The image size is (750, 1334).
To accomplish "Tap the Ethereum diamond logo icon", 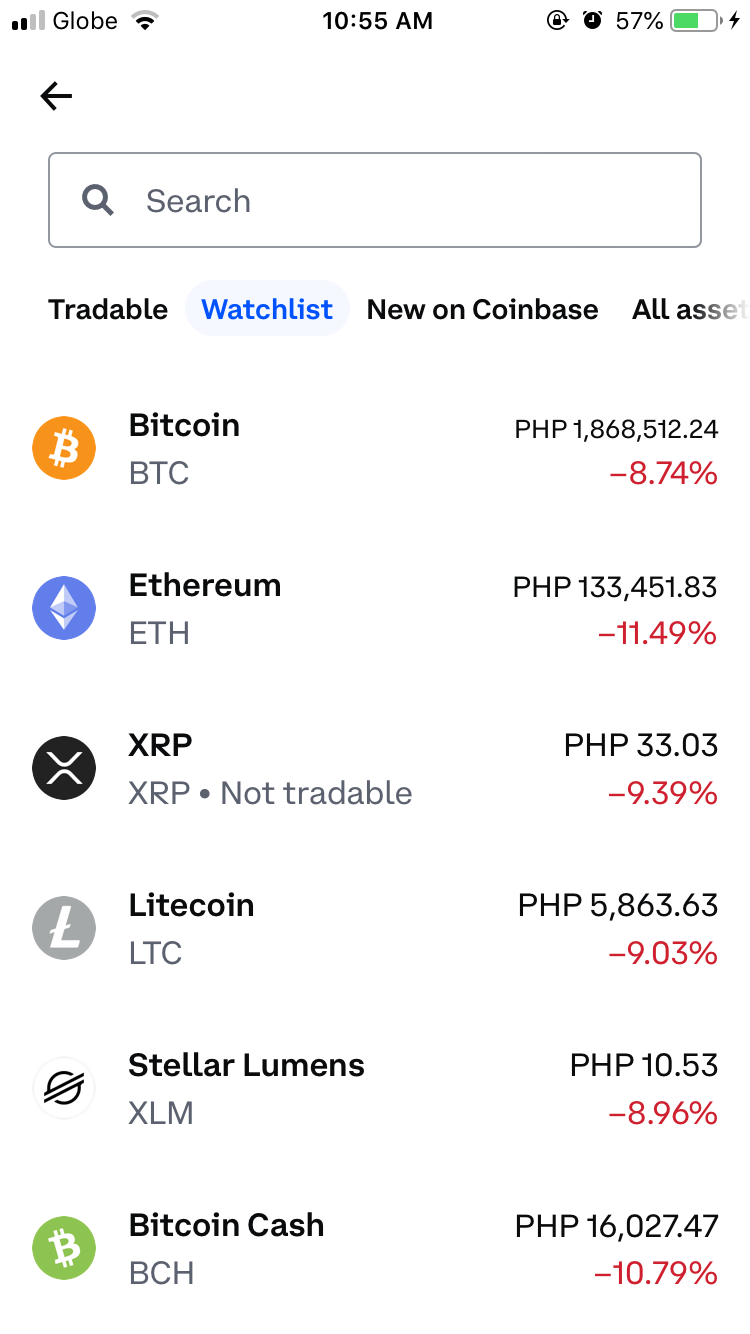I will [x=64, y=608].
